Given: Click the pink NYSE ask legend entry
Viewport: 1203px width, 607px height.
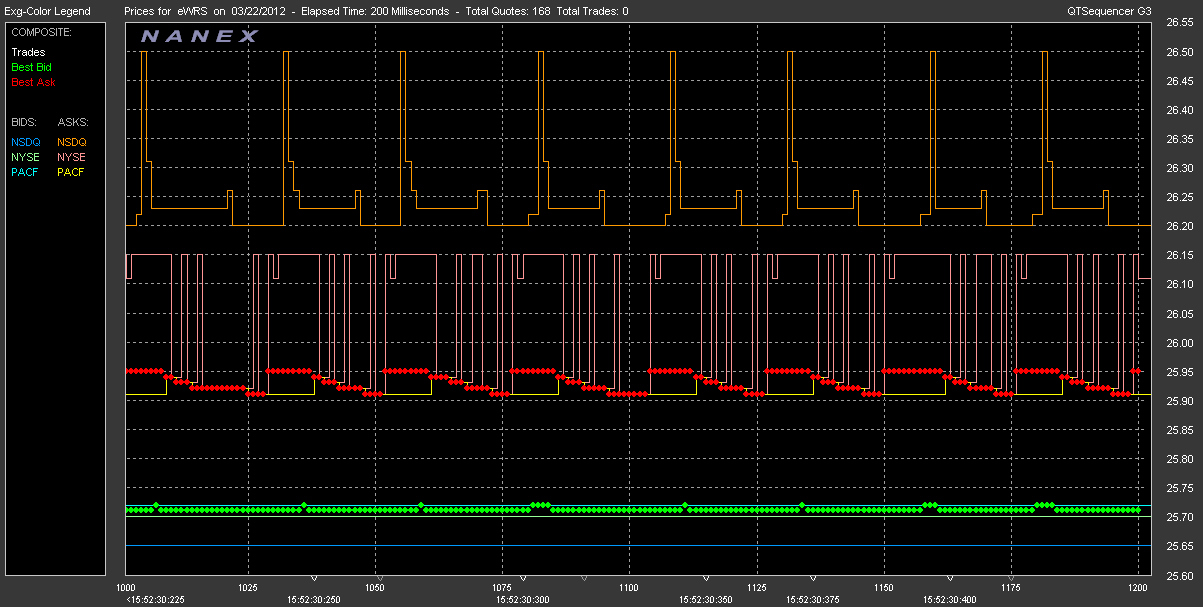Looking at the screenshot, I should (72, 157).
